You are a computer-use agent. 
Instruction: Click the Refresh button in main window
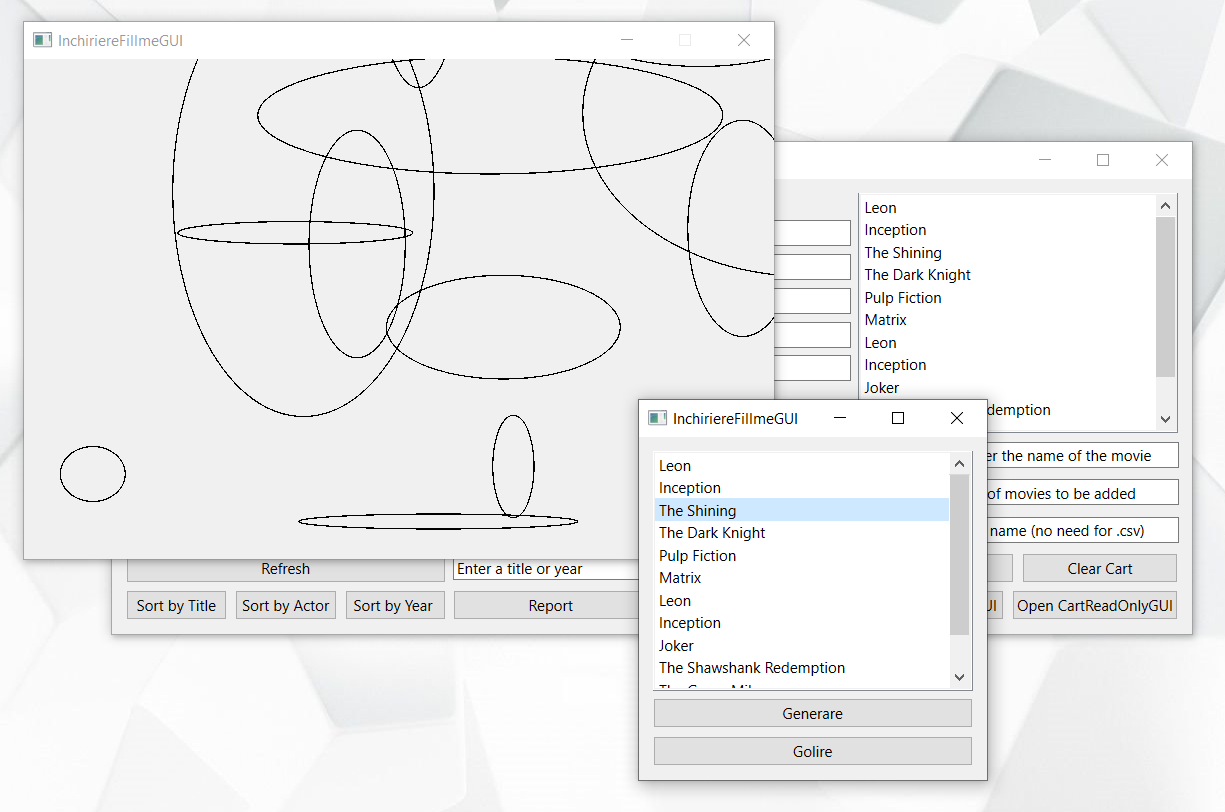(x=285, y=569)
